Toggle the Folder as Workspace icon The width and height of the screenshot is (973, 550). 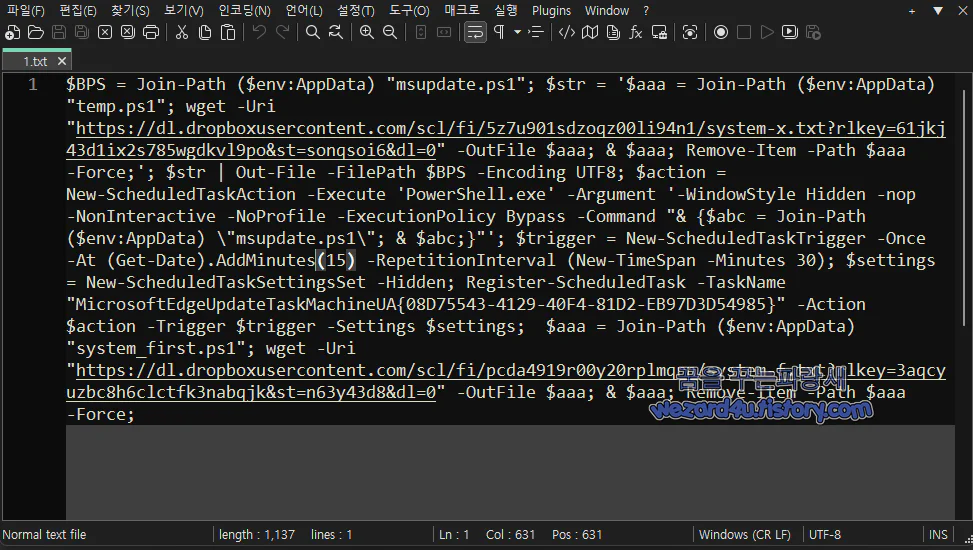tap(659, 32)
